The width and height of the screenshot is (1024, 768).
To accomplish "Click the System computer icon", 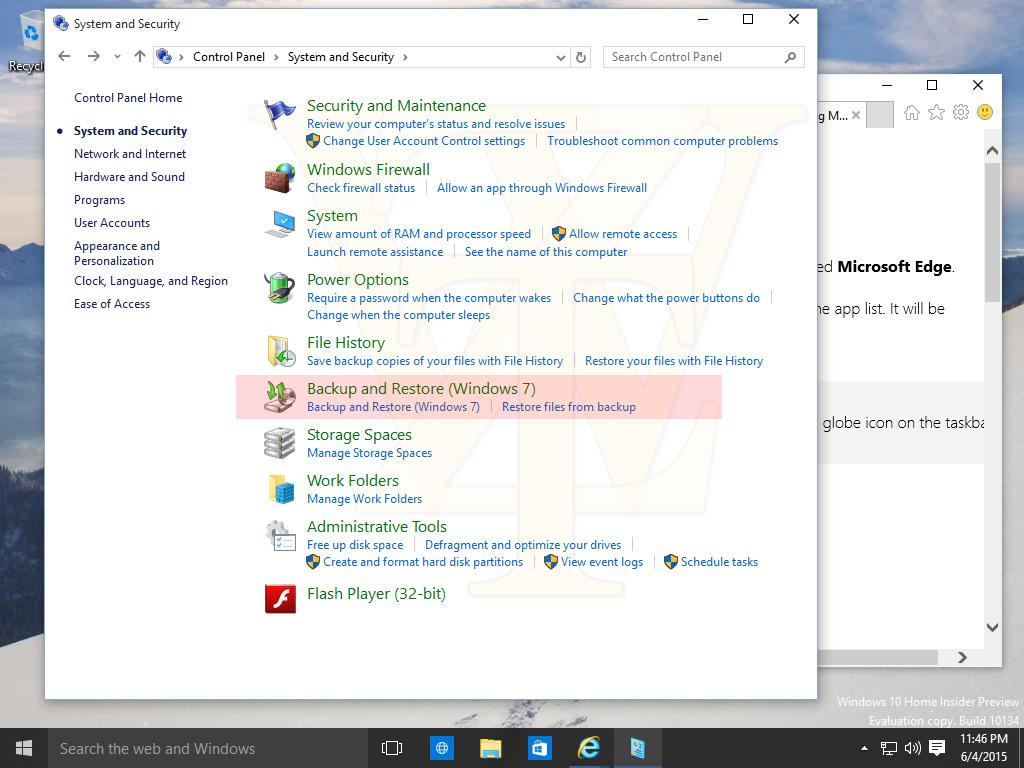I will coord(280,224).
